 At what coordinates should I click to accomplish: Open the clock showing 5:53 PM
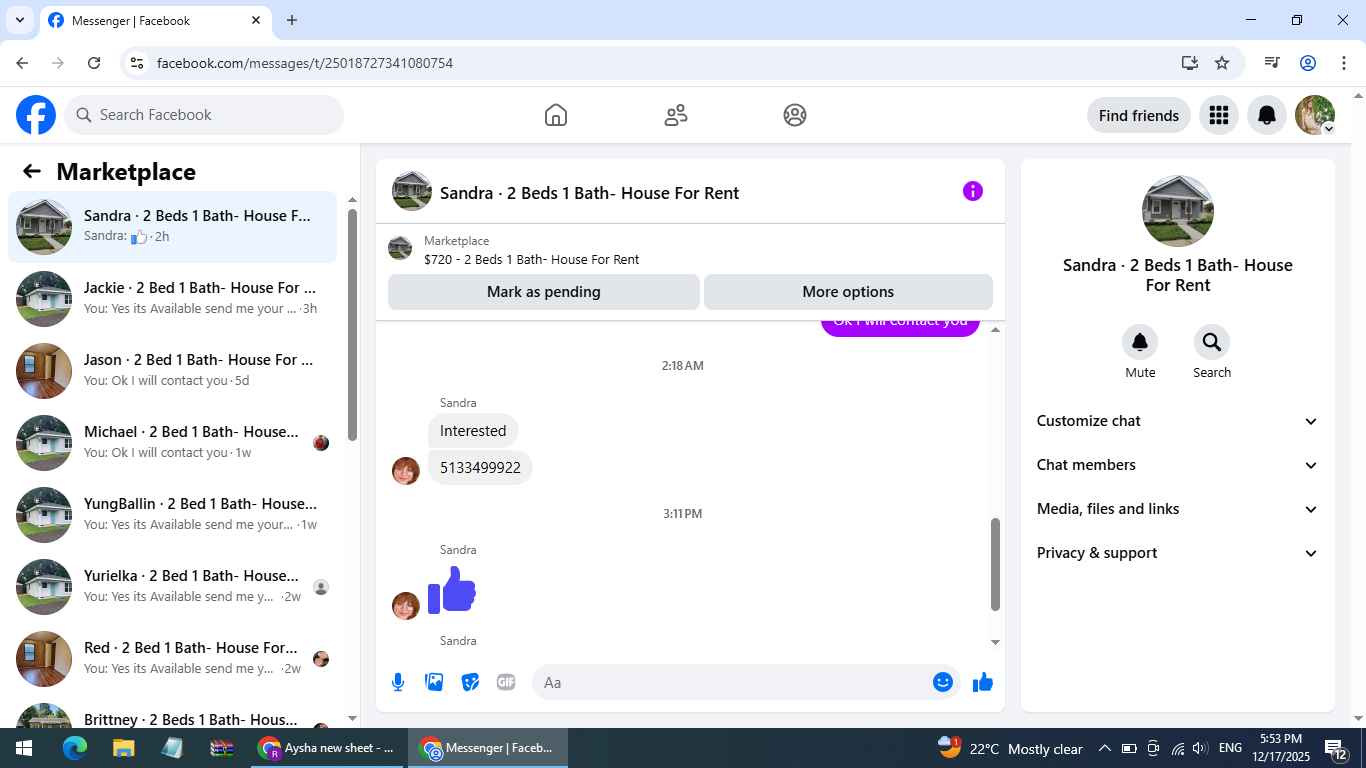(1281, 748)
